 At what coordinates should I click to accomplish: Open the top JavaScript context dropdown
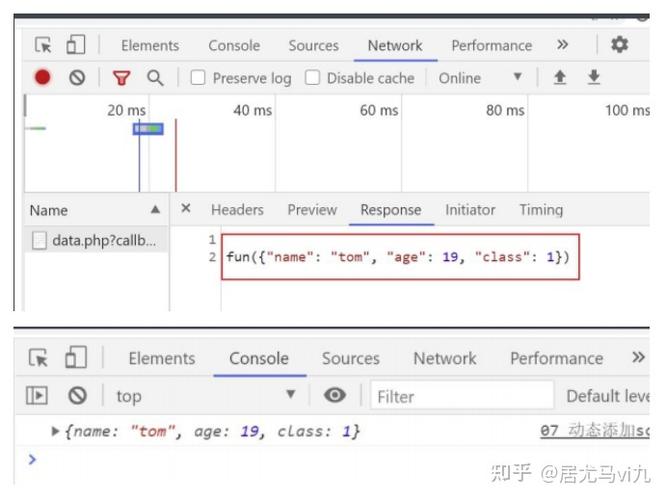tap(206, 396)
